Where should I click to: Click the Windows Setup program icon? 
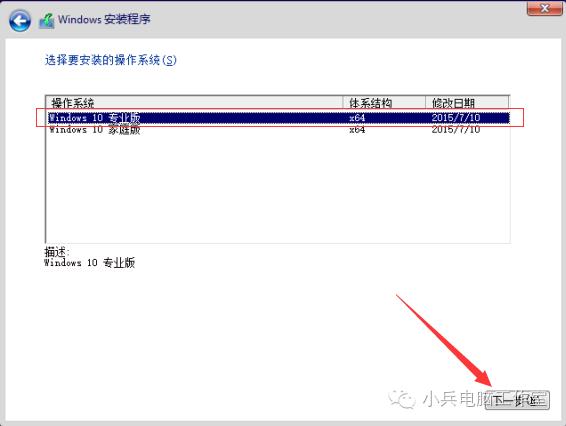coord(47,21)
